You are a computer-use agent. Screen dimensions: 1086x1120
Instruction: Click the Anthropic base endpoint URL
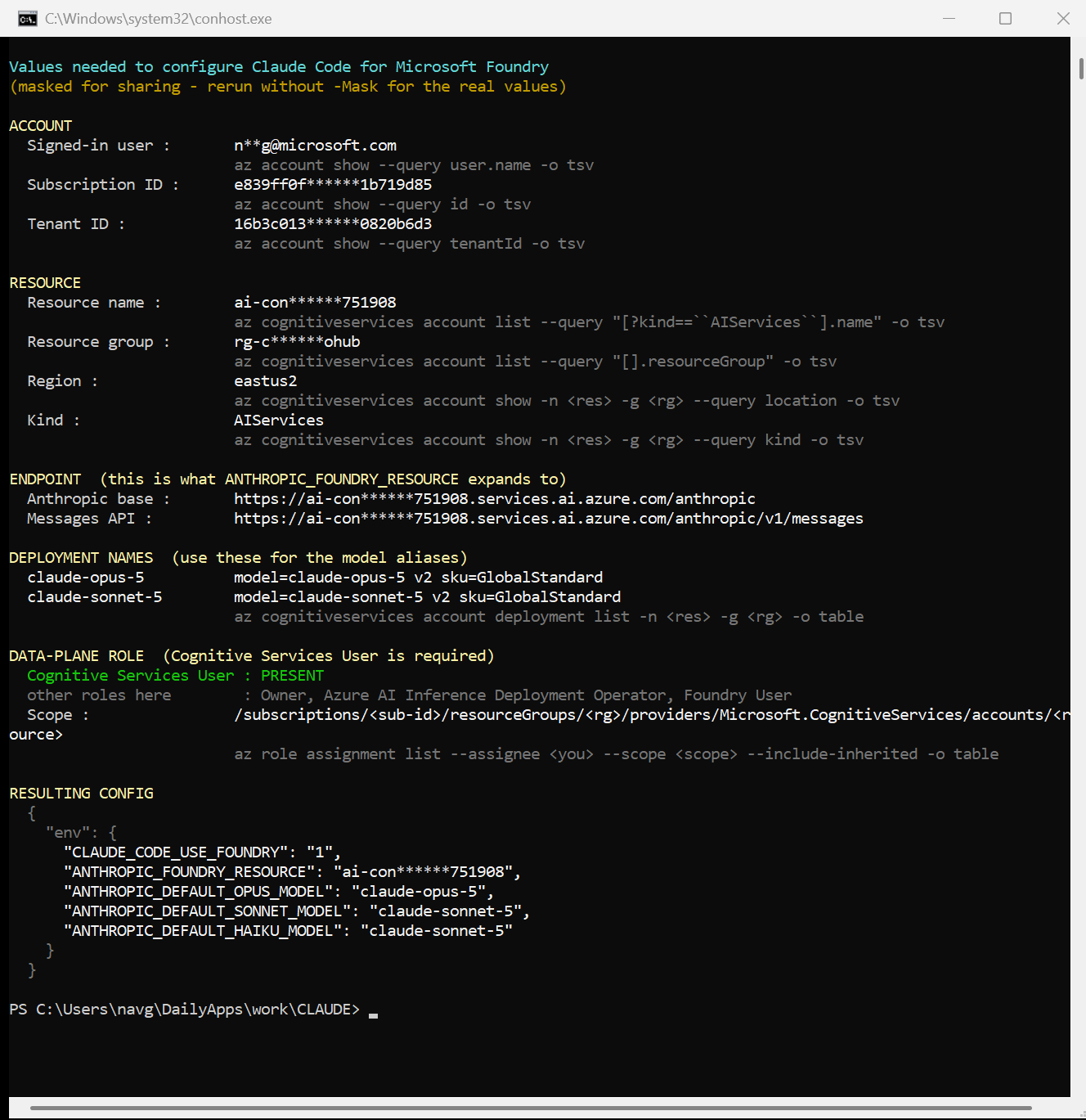coord(495,499)
